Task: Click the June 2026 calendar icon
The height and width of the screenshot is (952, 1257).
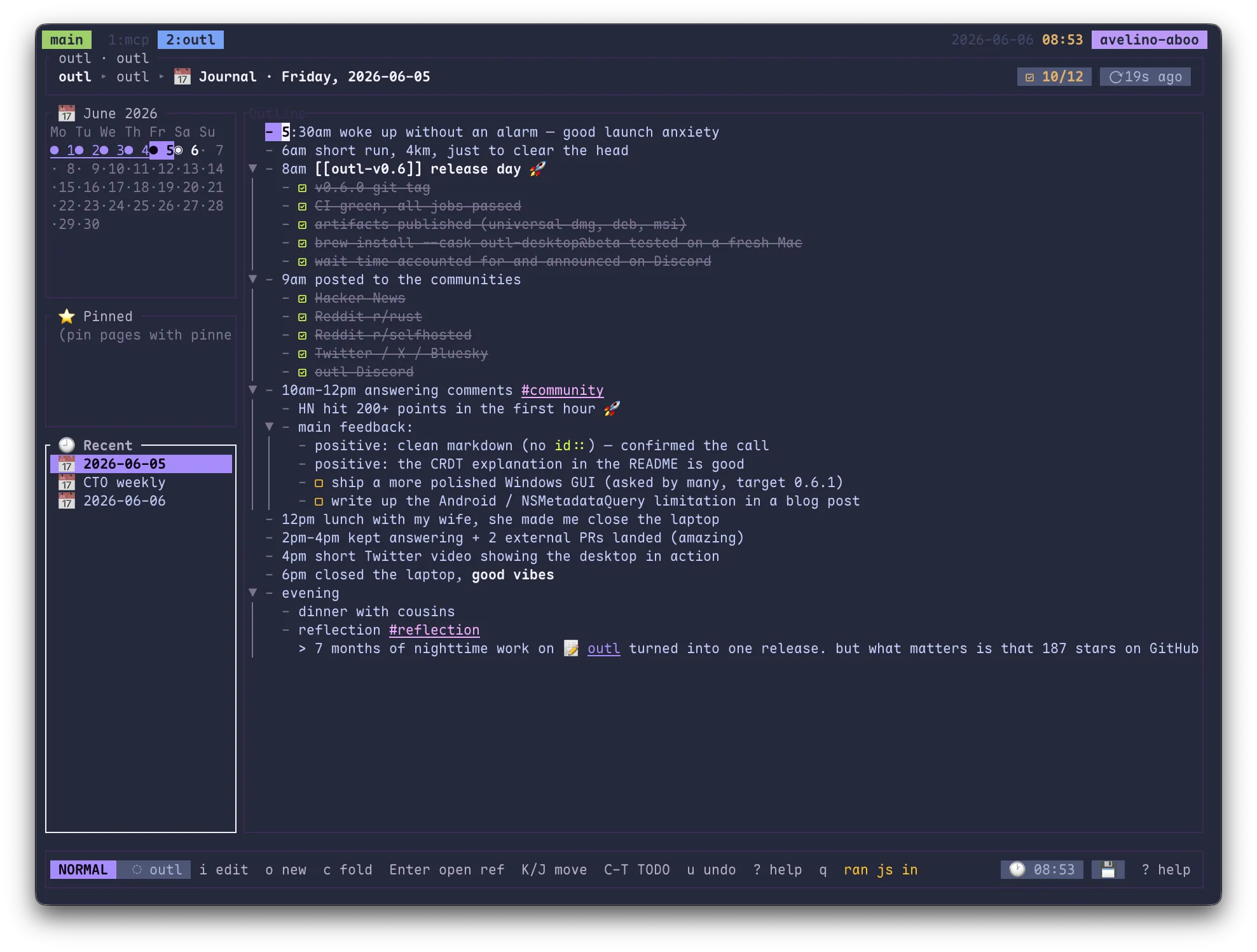Action: tap(67, 113)
